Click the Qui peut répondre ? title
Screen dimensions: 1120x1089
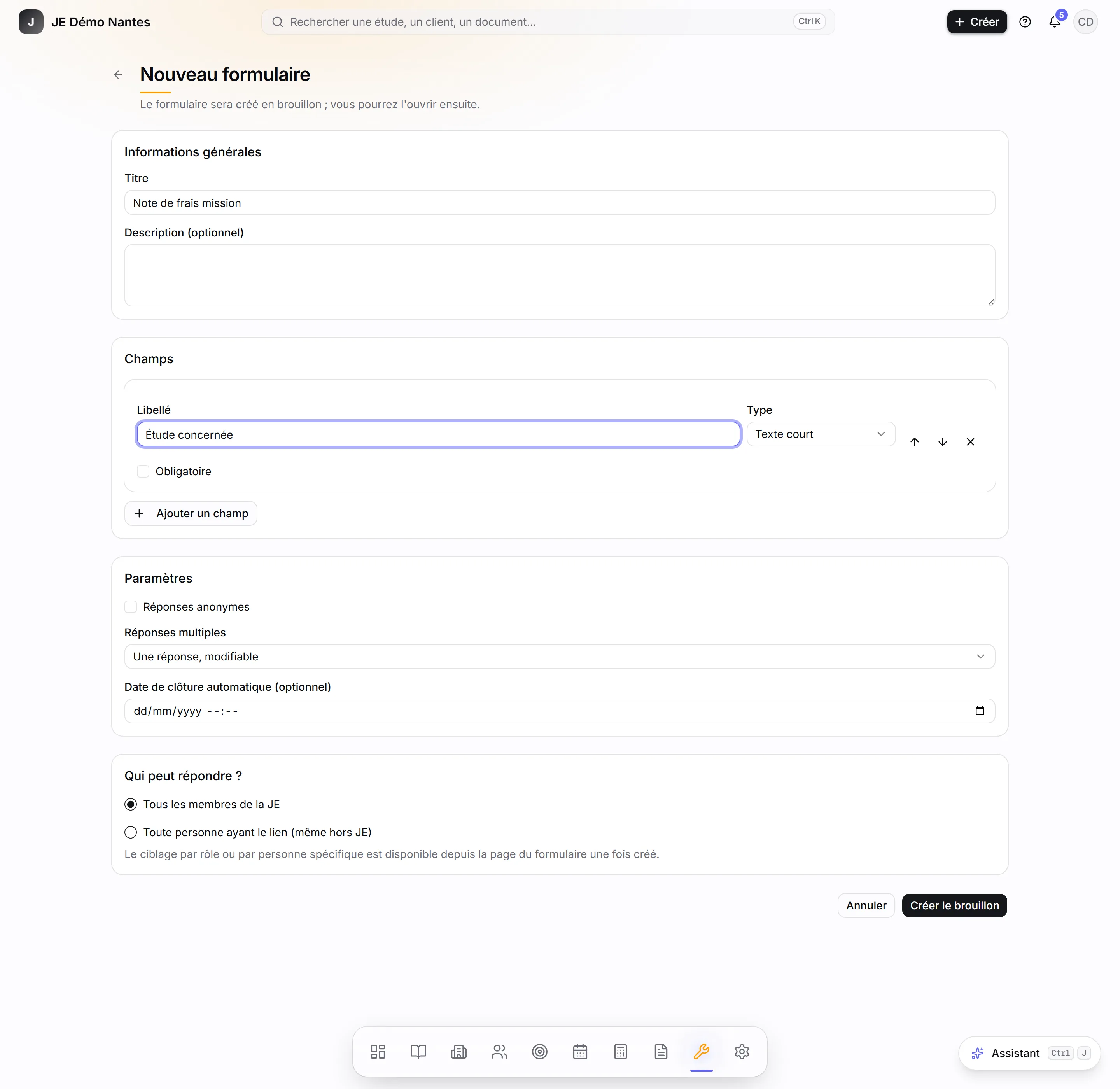183,776
